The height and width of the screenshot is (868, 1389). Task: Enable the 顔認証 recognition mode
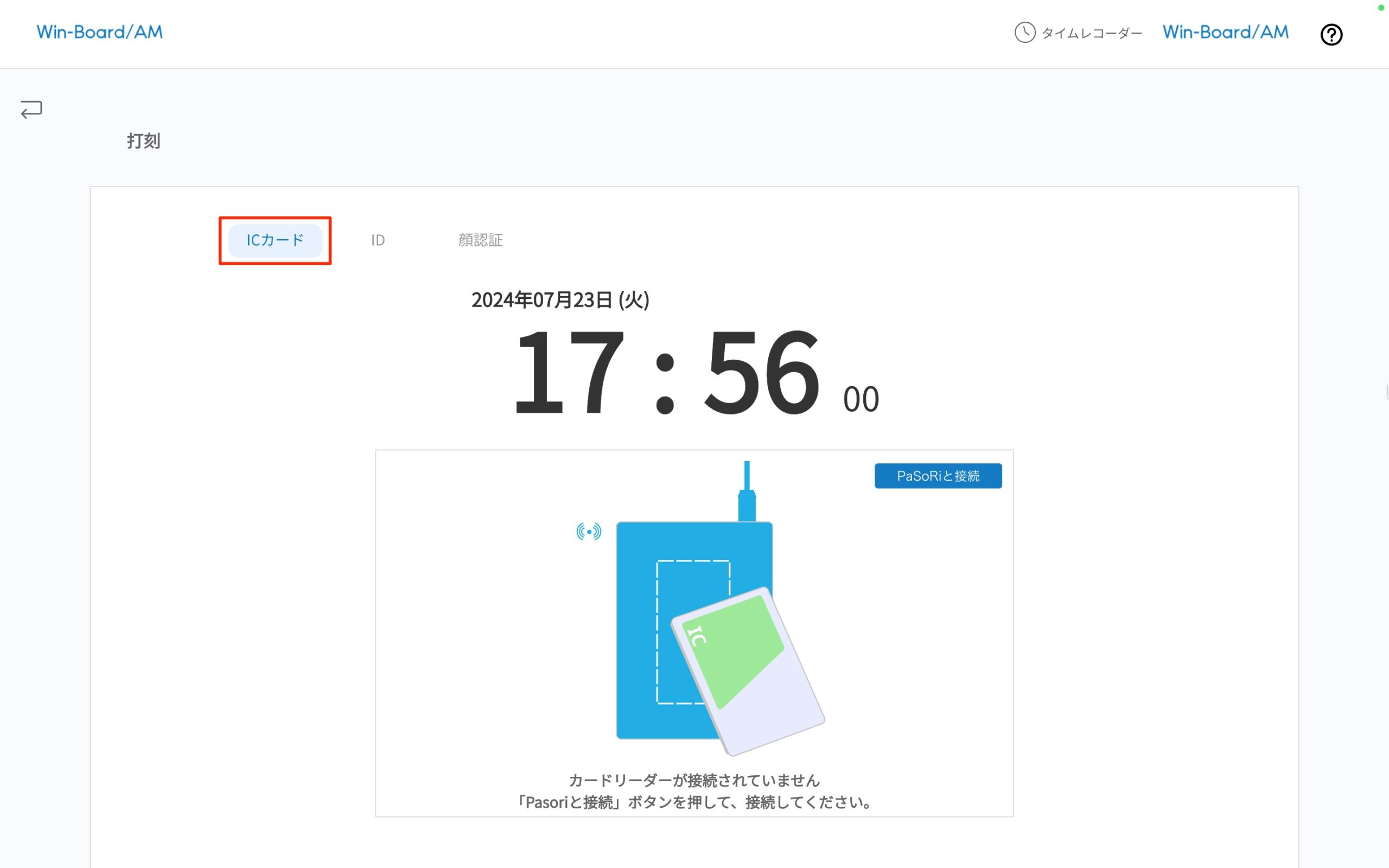tap(480, 240)
